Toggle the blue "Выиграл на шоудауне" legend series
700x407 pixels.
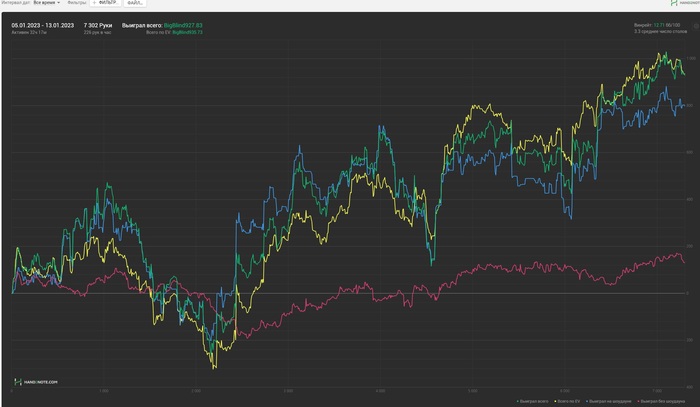[x=609, y=402]
